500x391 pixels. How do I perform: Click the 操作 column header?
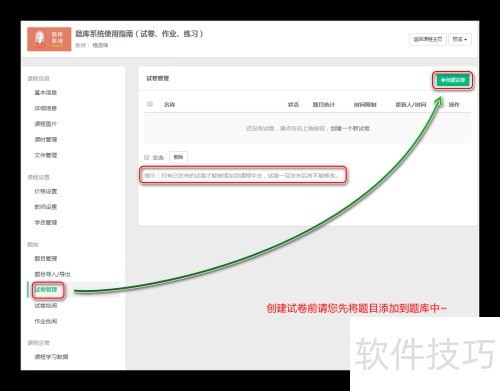[x=454, y=105]
